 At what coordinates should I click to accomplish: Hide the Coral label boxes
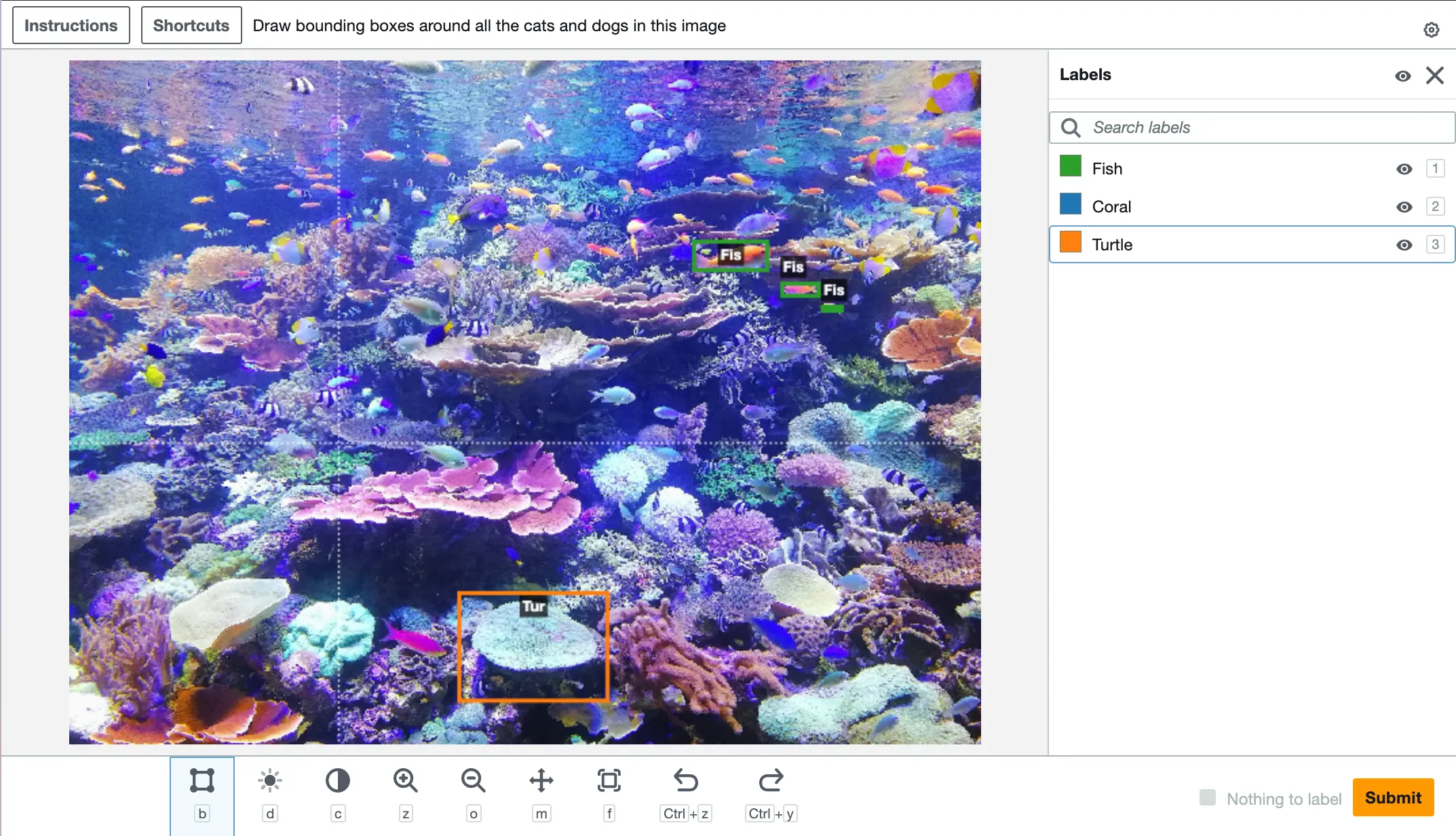1404,207
